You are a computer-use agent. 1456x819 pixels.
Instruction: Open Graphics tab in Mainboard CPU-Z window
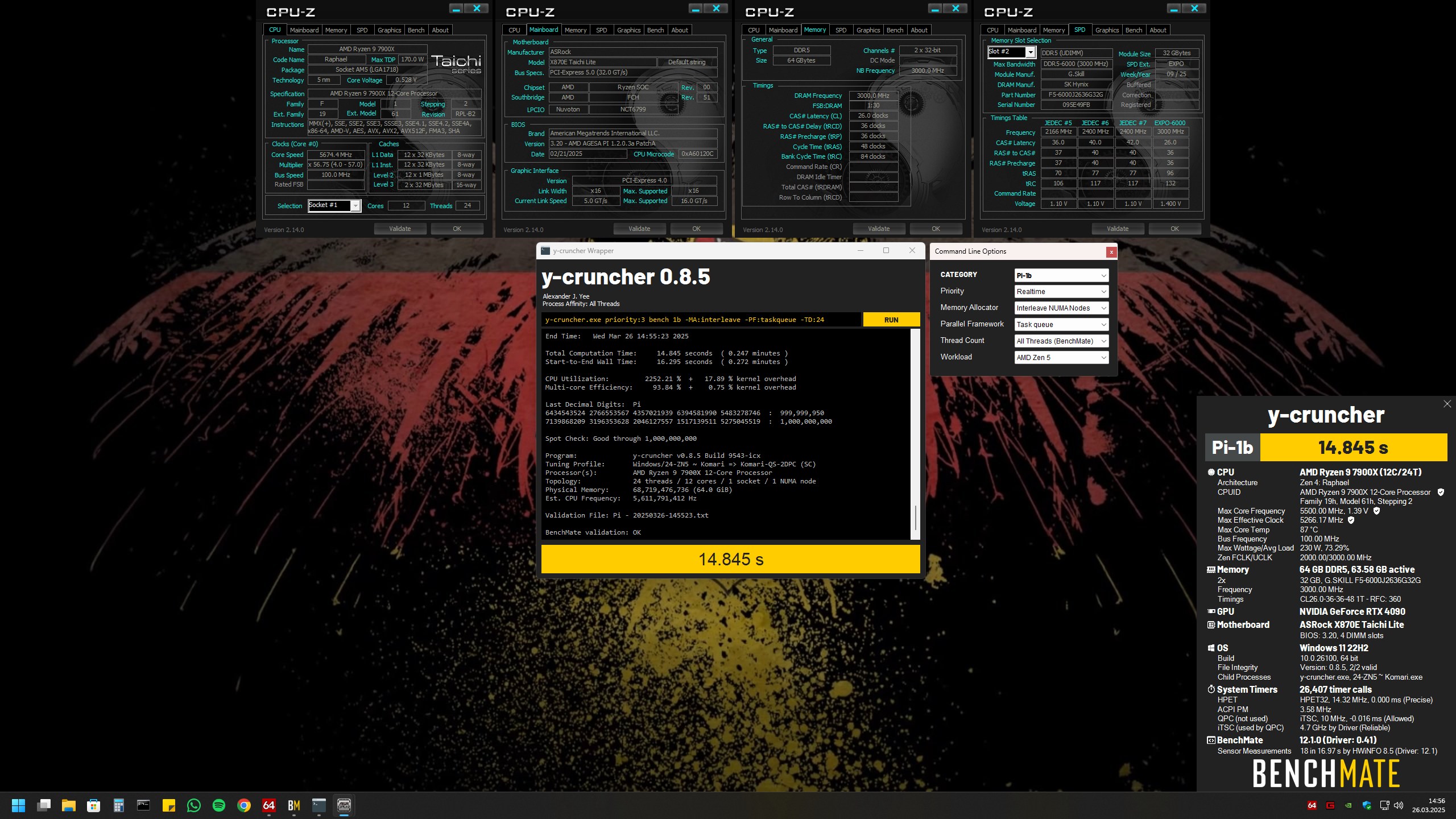[x=628, y=30]
